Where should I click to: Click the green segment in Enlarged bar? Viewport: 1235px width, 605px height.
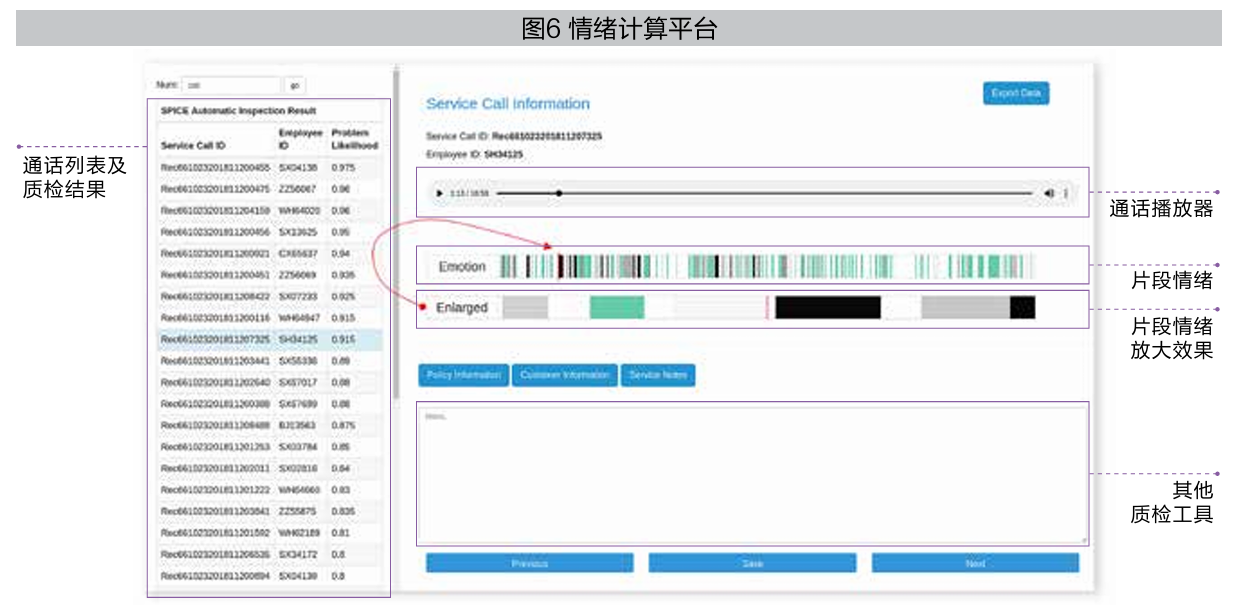617,308
